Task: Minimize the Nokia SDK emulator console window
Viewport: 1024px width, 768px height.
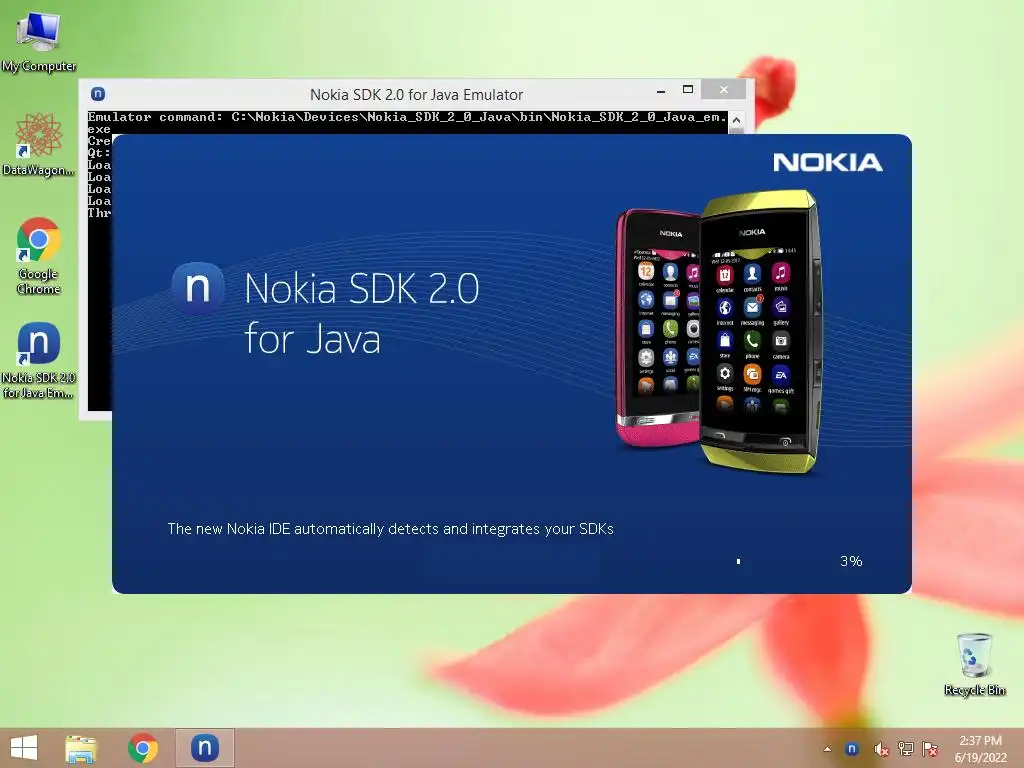Action: (661, 90)
